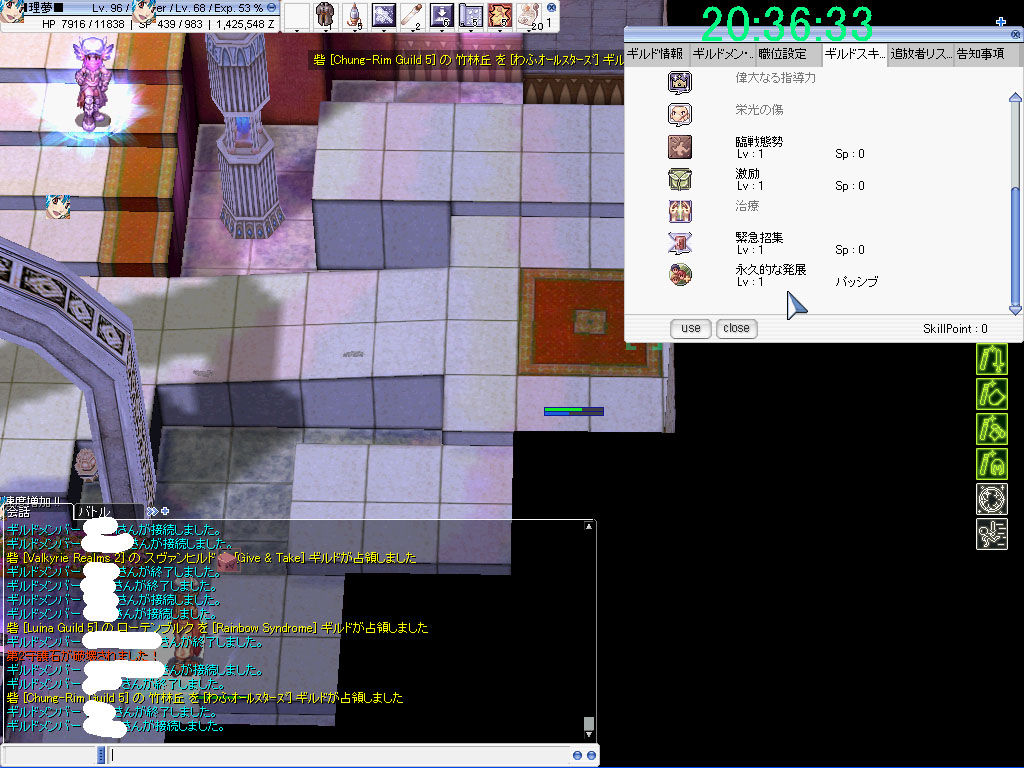Click the second green shortcut icon
The height and width of the screenshot is (768, 1024).
991,394
